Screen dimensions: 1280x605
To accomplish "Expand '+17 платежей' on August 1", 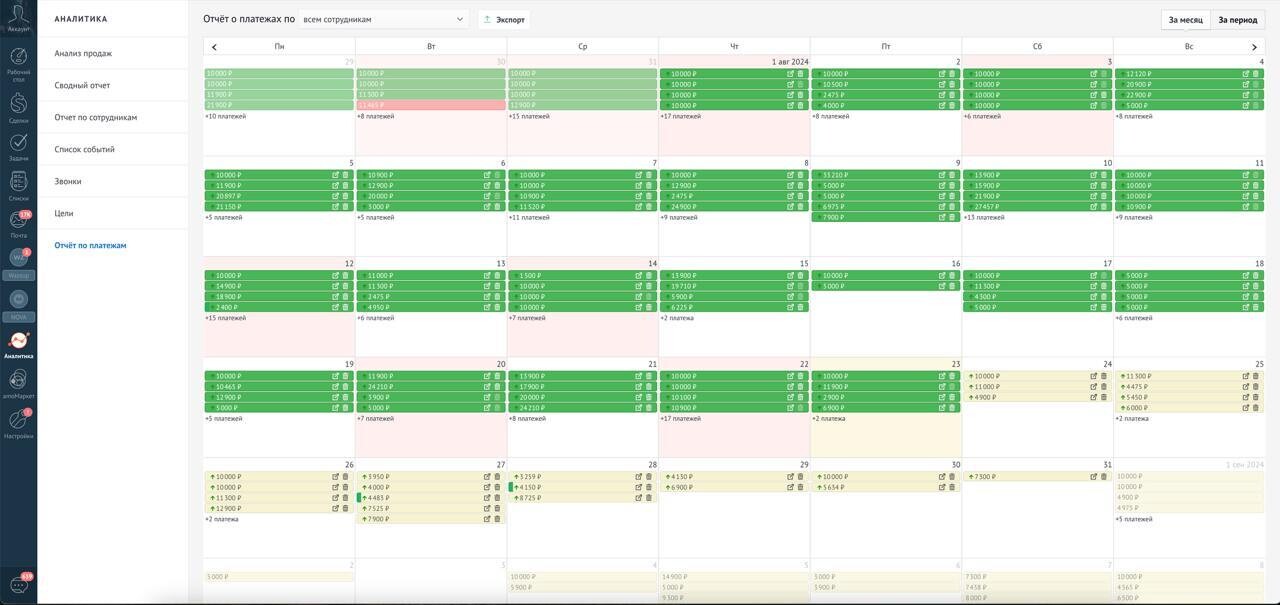I will (x=680, y=116).
